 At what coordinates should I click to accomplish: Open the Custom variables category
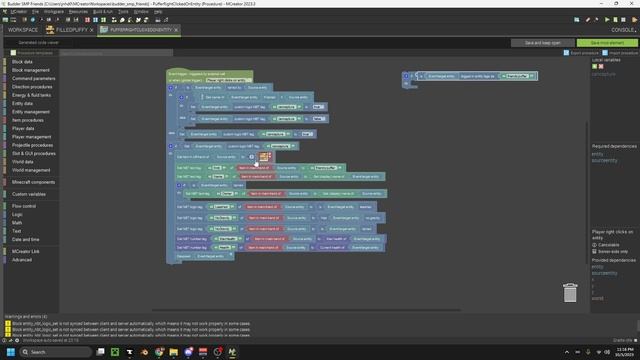(x=29, y=194)
